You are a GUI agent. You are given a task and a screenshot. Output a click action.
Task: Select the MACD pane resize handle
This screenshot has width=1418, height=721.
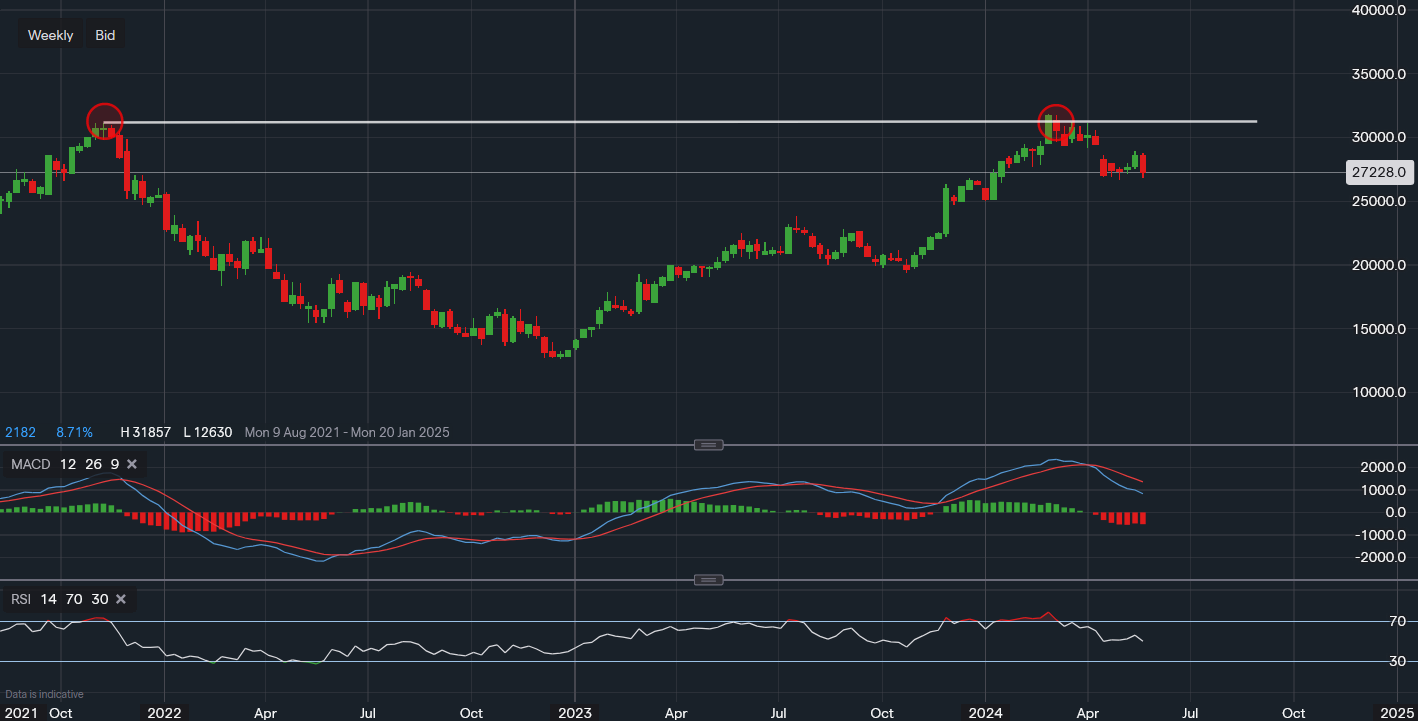coord(708,444)
